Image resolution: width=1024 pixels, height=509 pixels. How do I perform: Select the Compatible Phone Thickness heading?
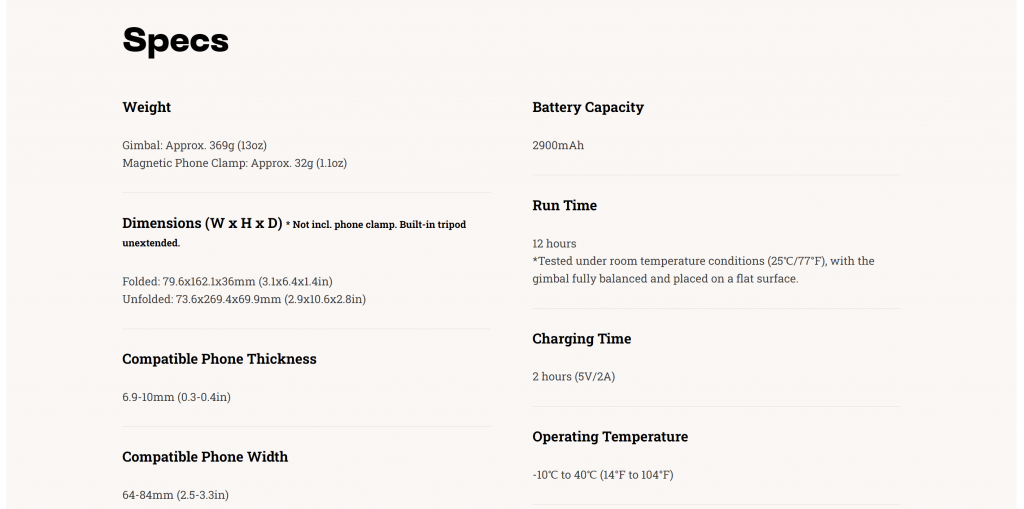tap(219, 359)
